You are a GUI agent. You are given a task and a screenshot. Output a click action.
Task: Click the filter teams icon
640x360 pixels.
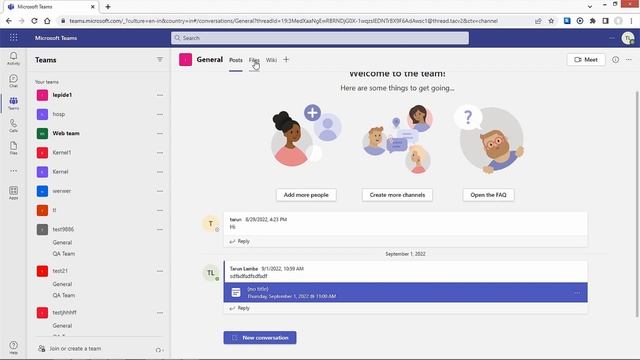pyautogui.click(x=160, y=60)
